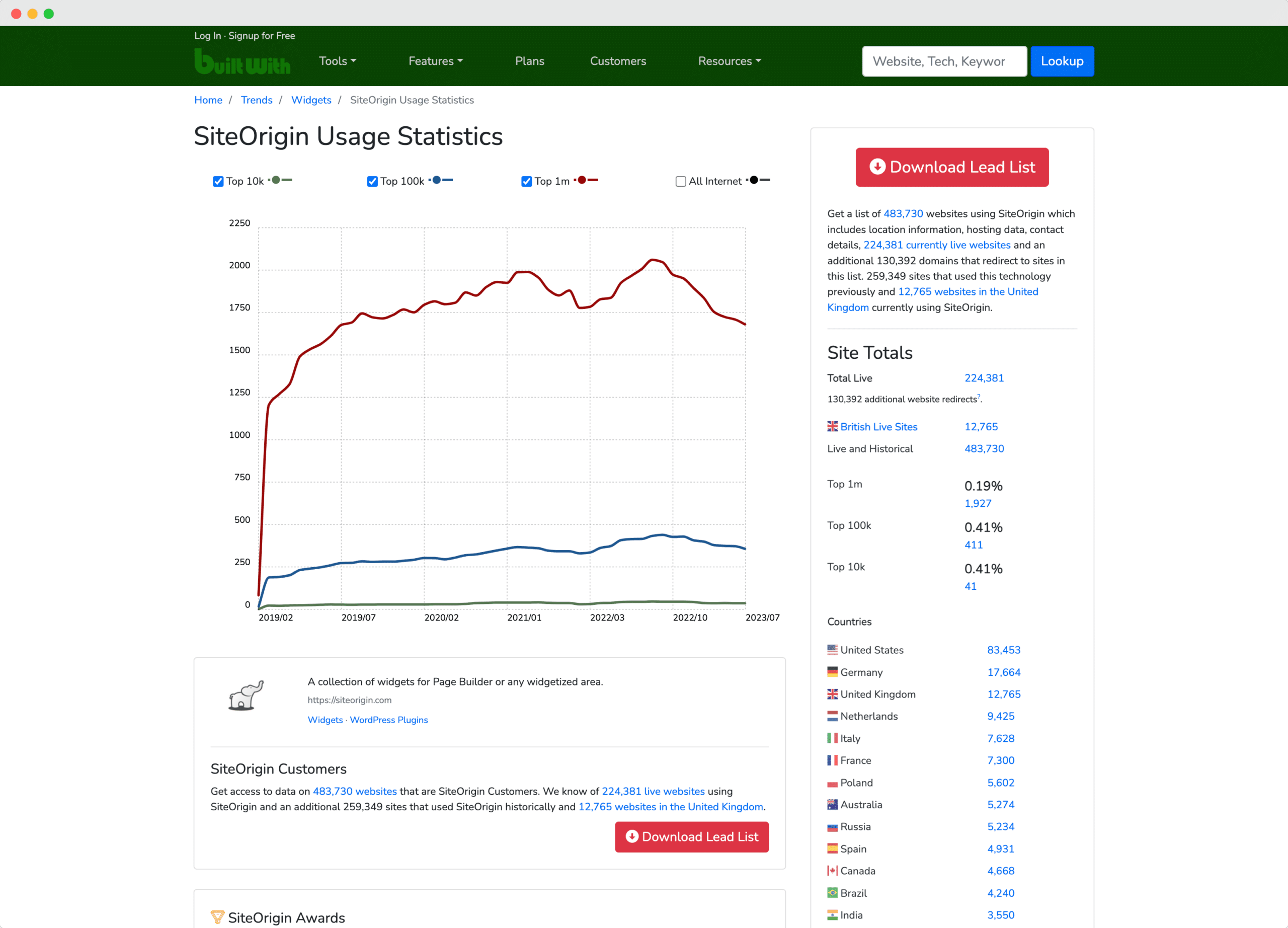Click the SiteOrigin elephant logo
The image size is (1288, 928).
pyautogui.click(x=246, y=694)
